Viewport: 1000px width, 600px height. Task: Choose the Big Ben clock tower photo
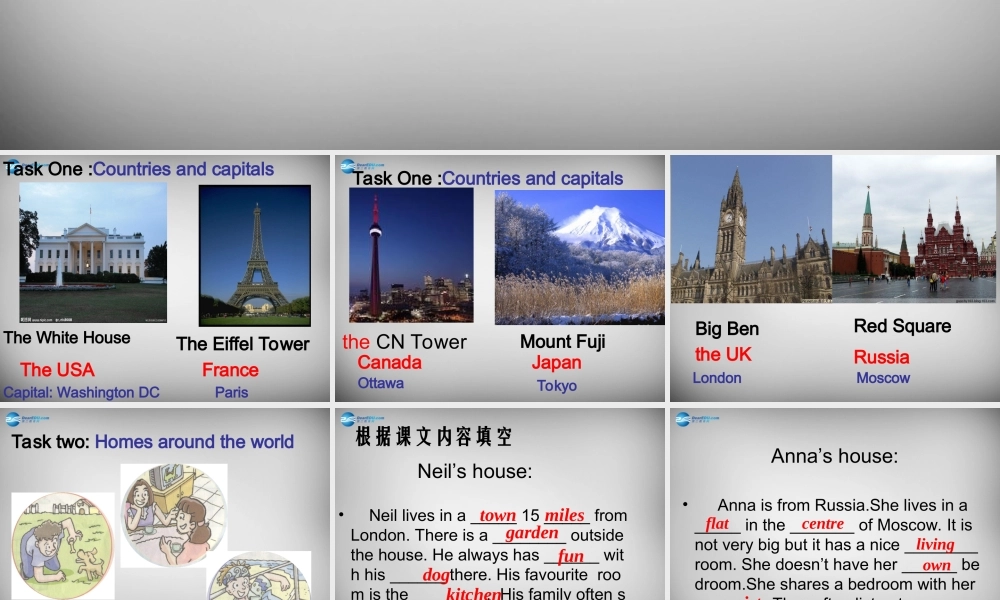point(751,229)
